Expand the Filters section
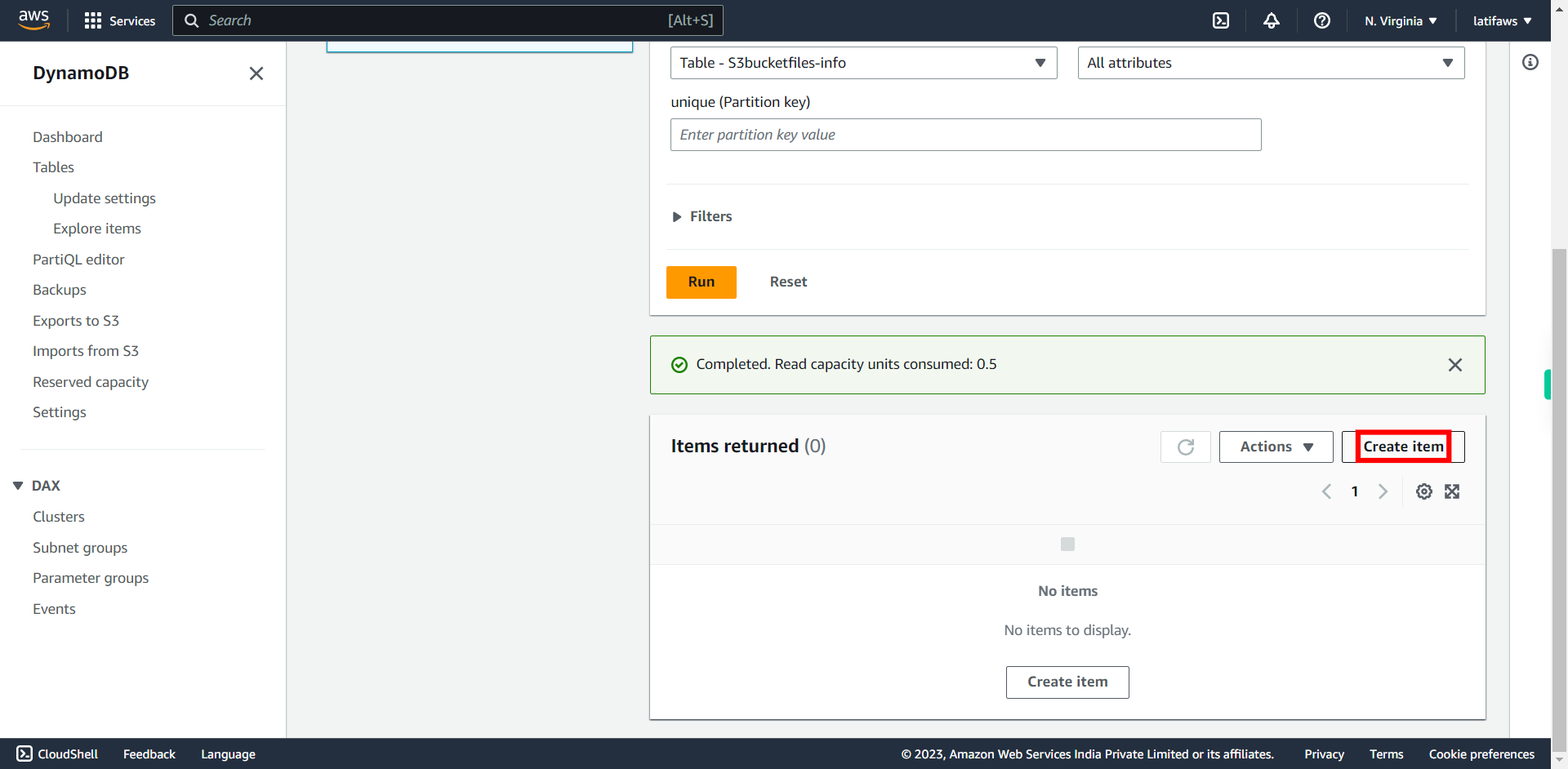1568x769 pixels. 702,216
